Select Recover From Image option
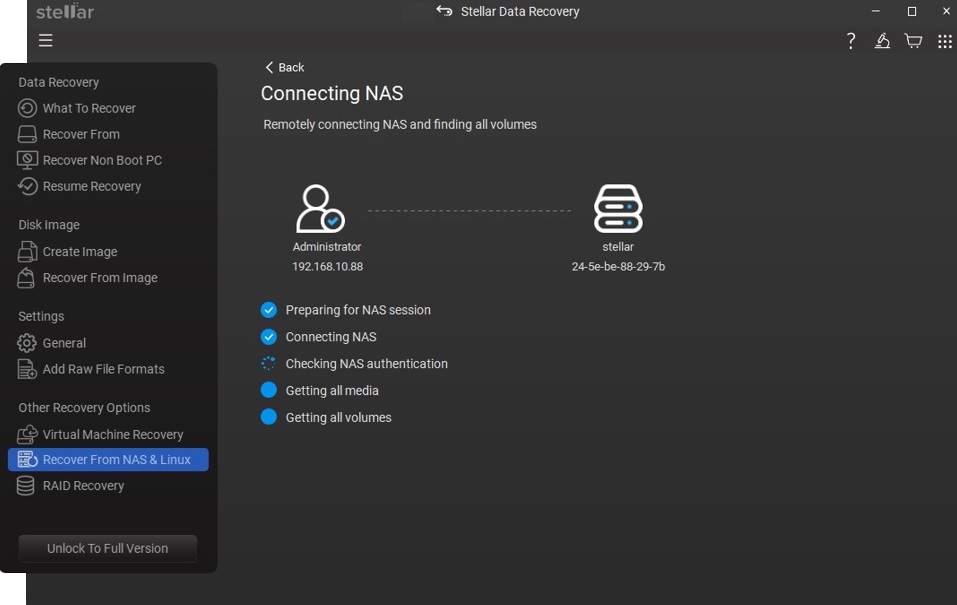Viewport: 957px width, 605px height. [100, 278]
